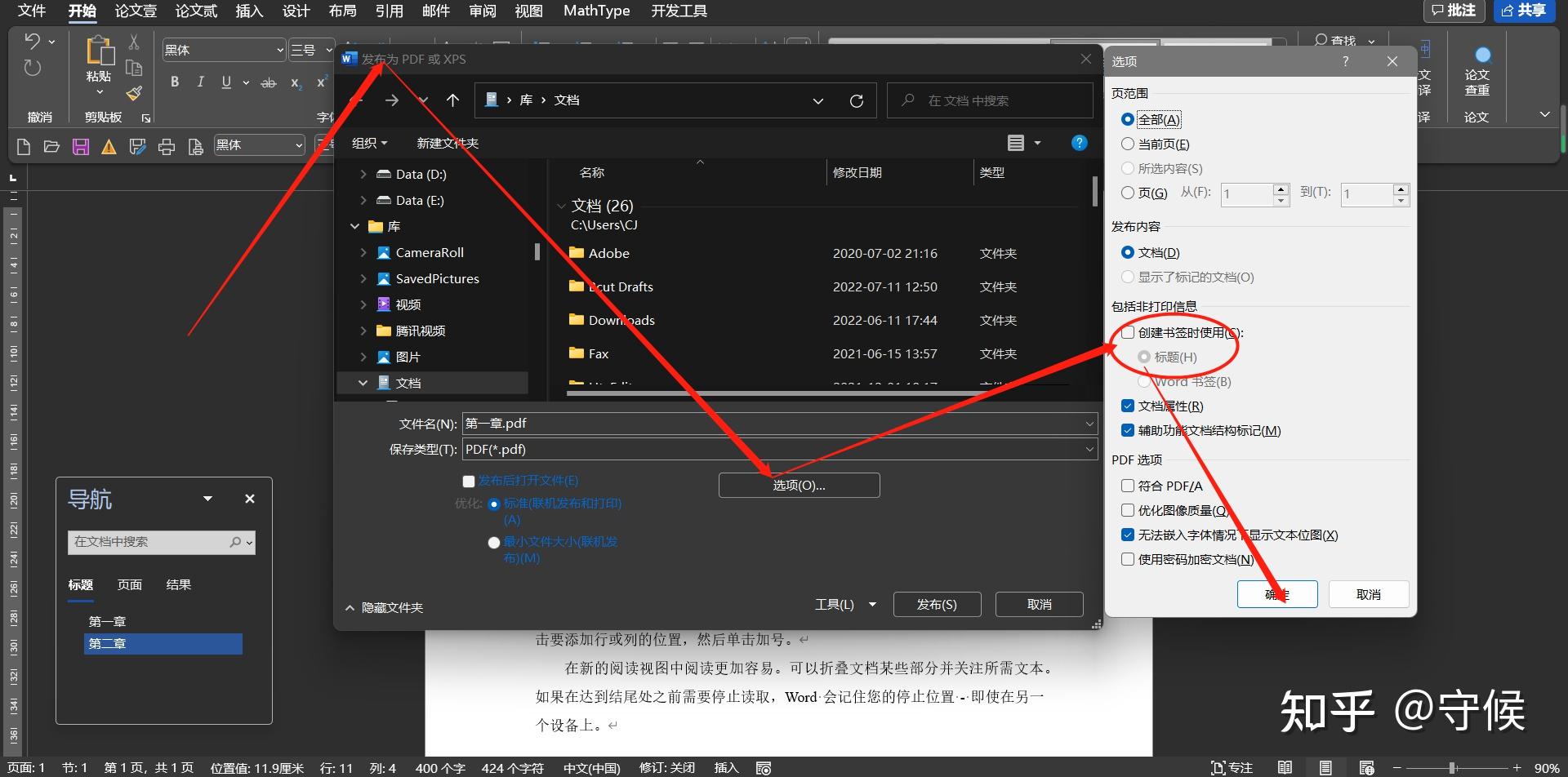This screenshot has height=777, width=1568.
Task: Check 发布后打开文件(E) checkbox
Action: (469, 482)
